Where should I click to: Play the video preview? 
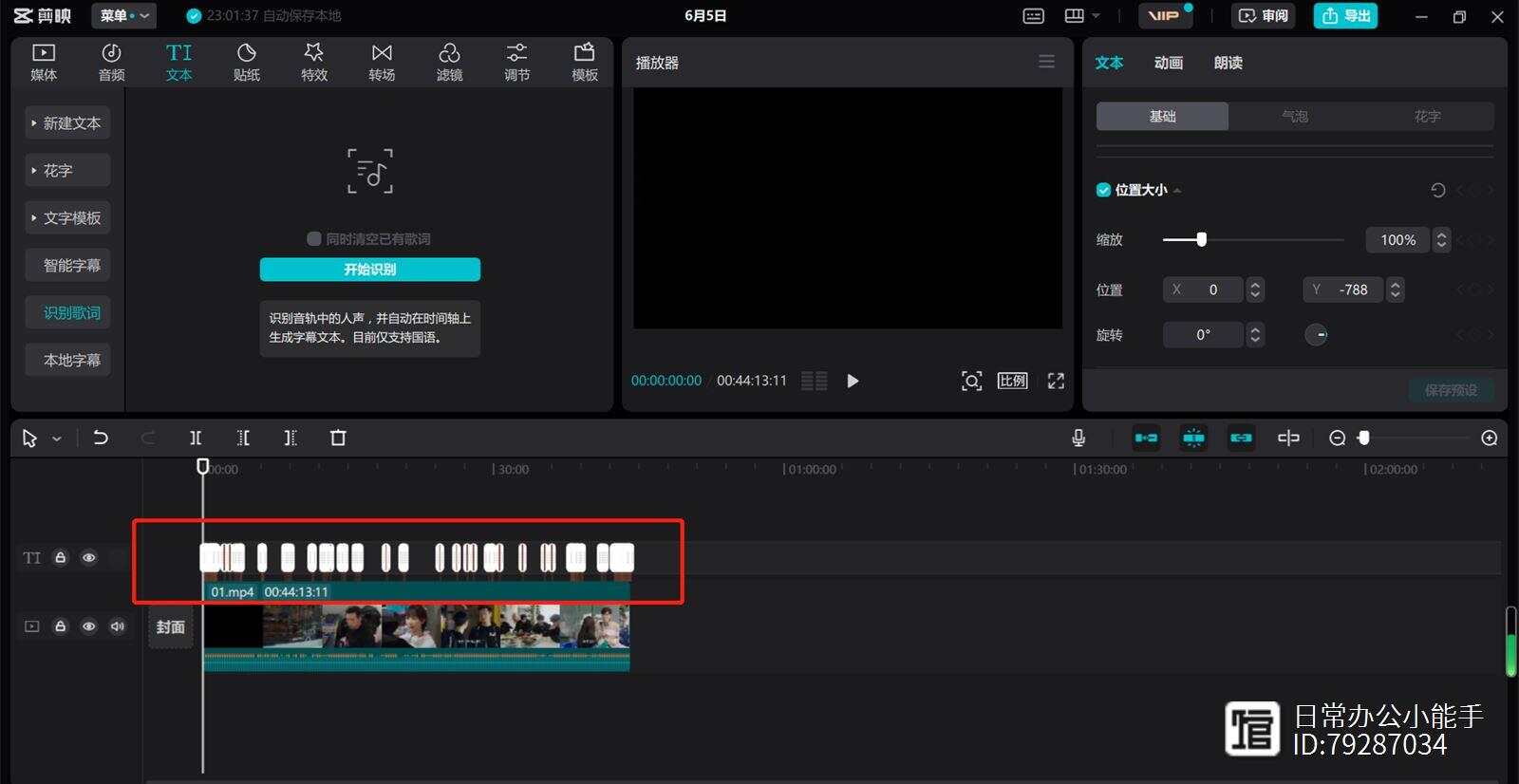pyautogui.click(x=853, y=381)
